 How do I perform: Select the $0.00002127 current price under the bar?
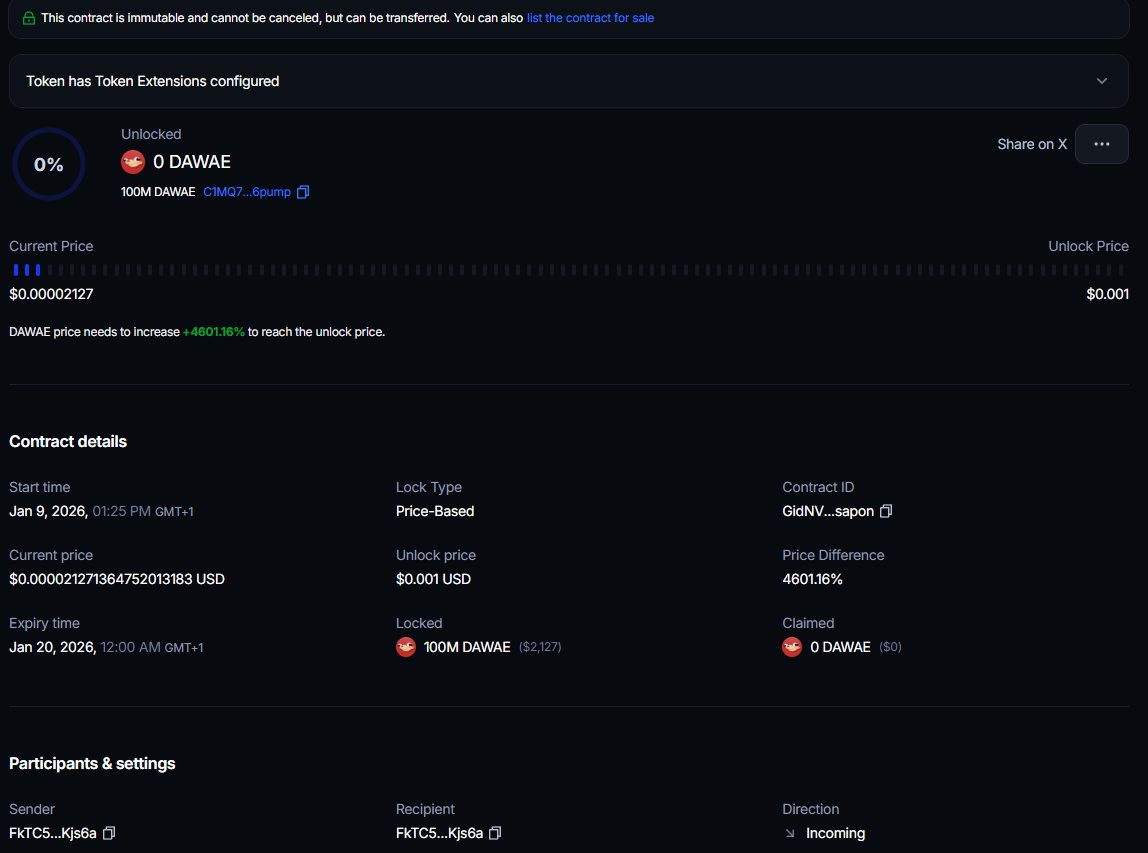51,294
